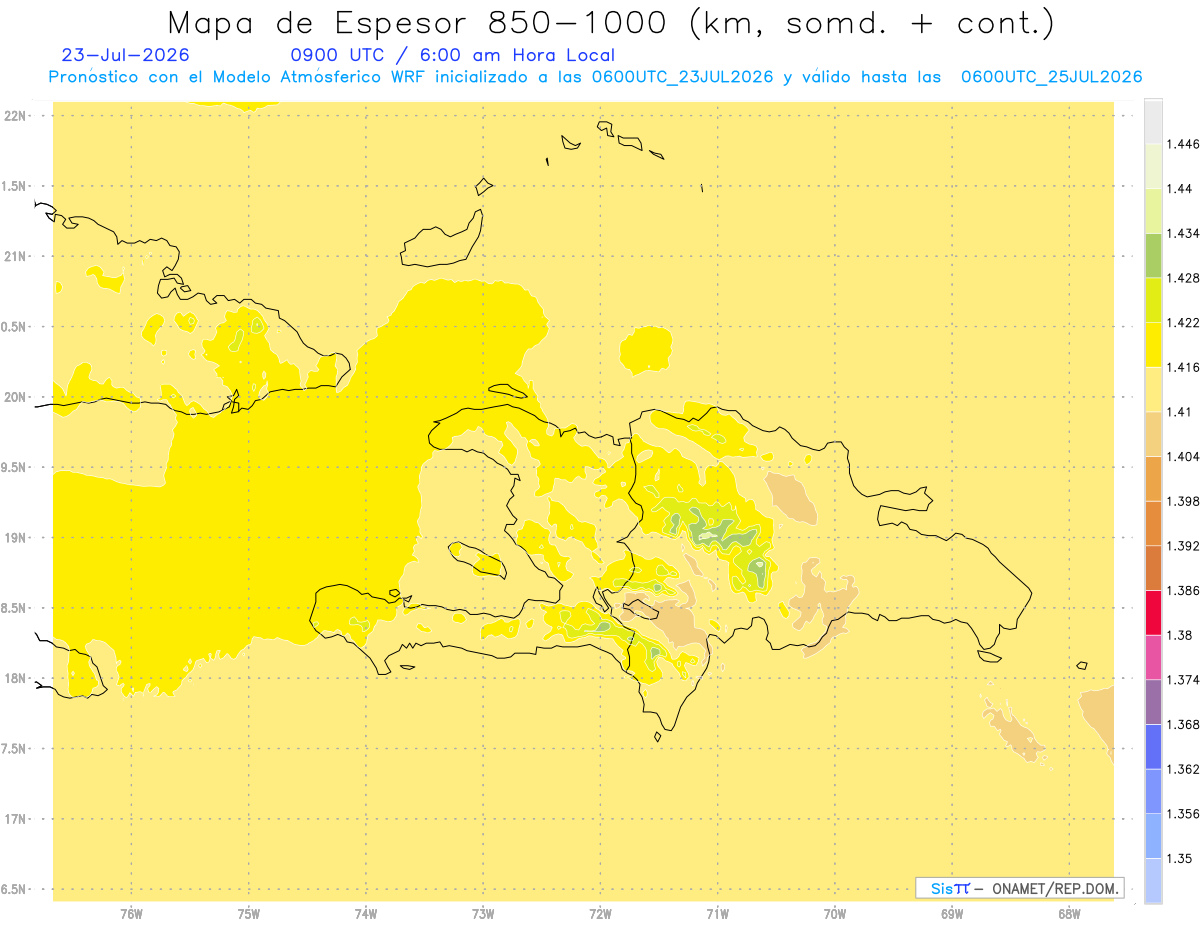
Task: Click the colorbar value '1.386'
Action: [x=1183, y=590]
